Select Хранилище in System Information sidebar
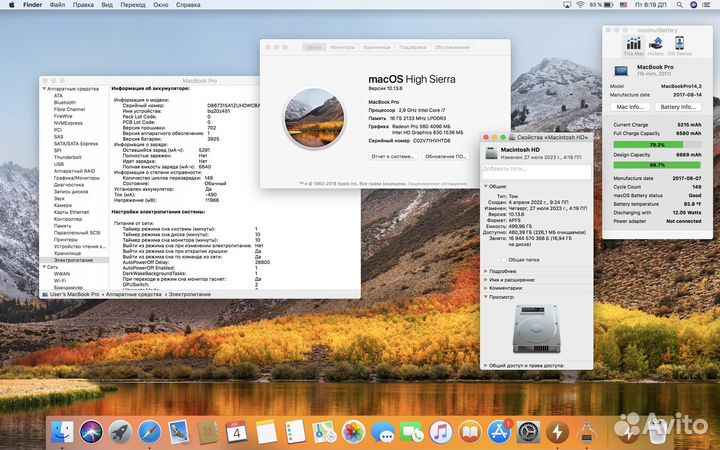 [x=67, y=253]
